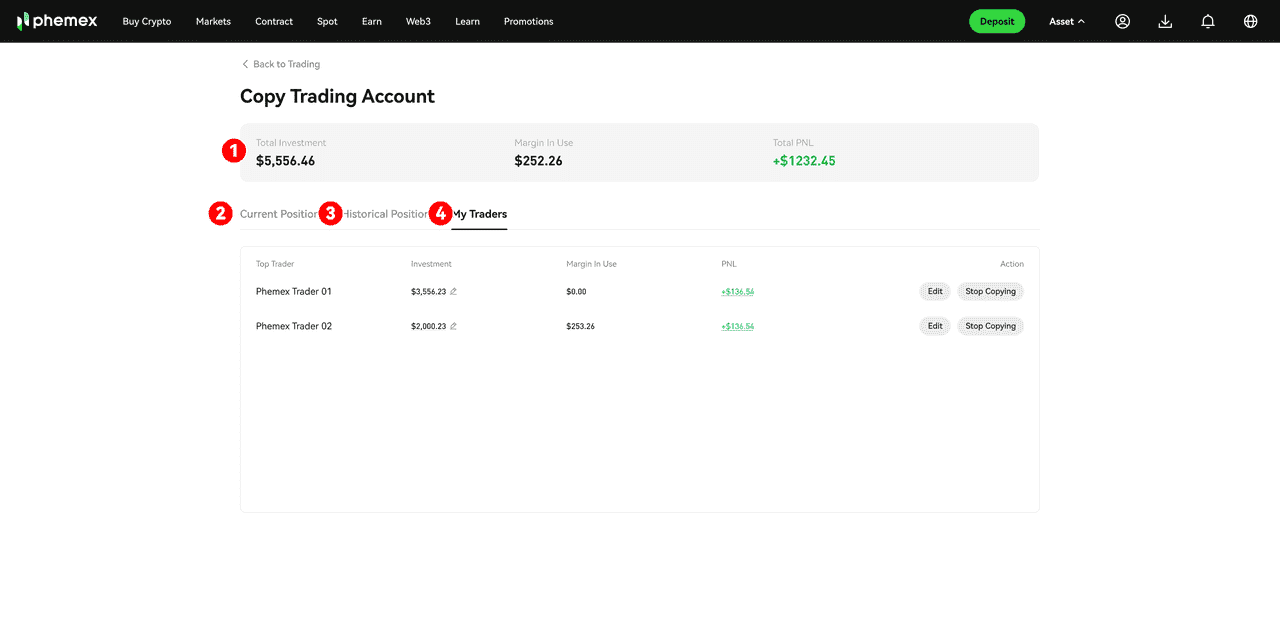This screenshot has height=640, width=1280.
Task: Select the My Traders tab
Action: (x=480, y=214)
